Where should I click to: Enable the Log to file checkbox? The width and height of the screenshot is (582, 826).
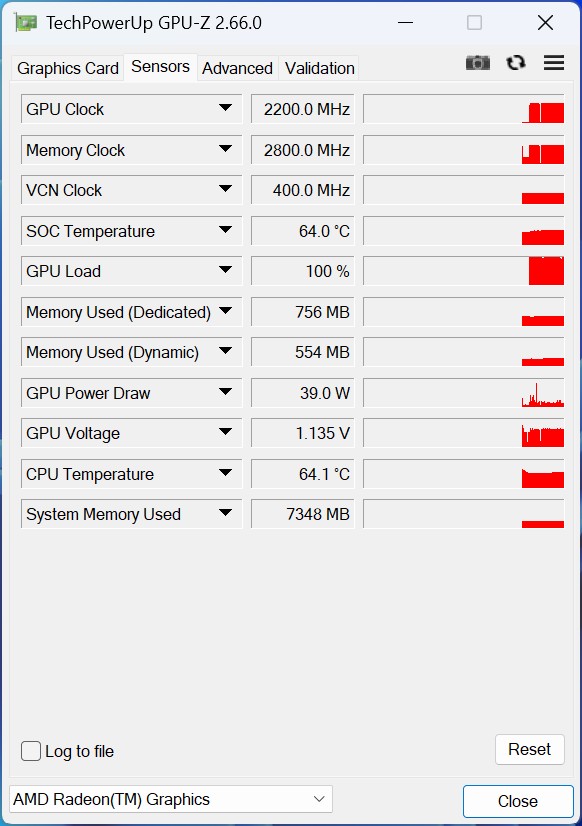point(31,751)
